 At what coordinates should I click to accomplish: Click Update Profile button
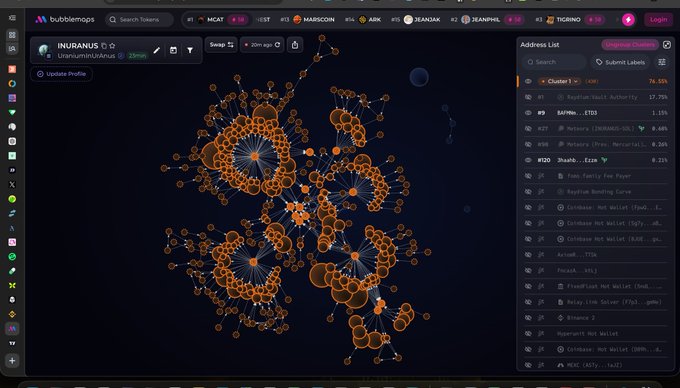[x=61, y=74]
